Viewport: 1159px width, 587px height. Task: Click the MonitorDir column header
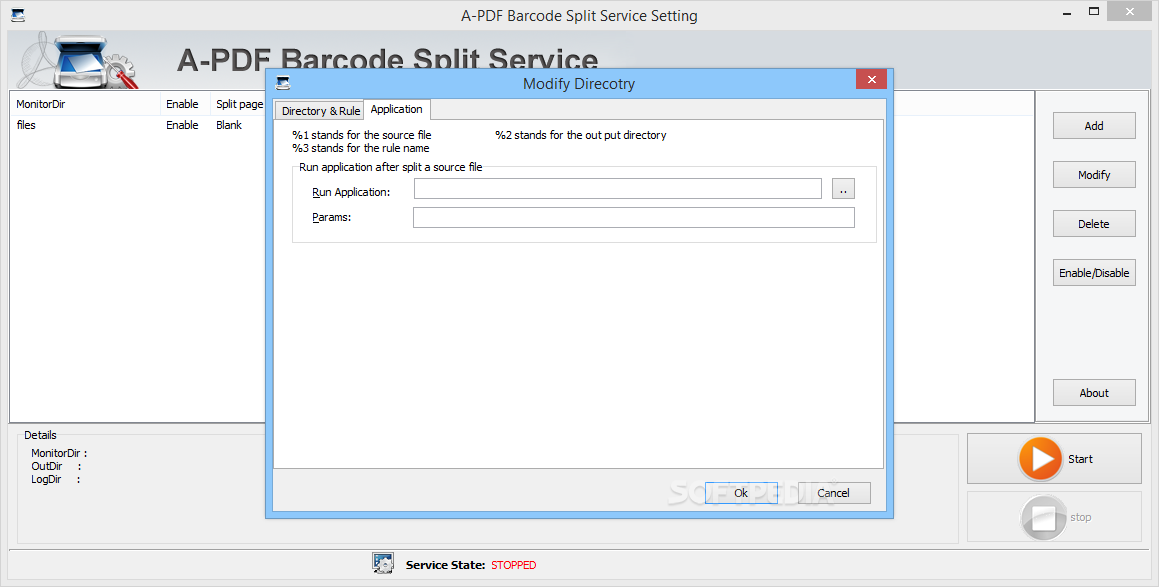[86, 104]
